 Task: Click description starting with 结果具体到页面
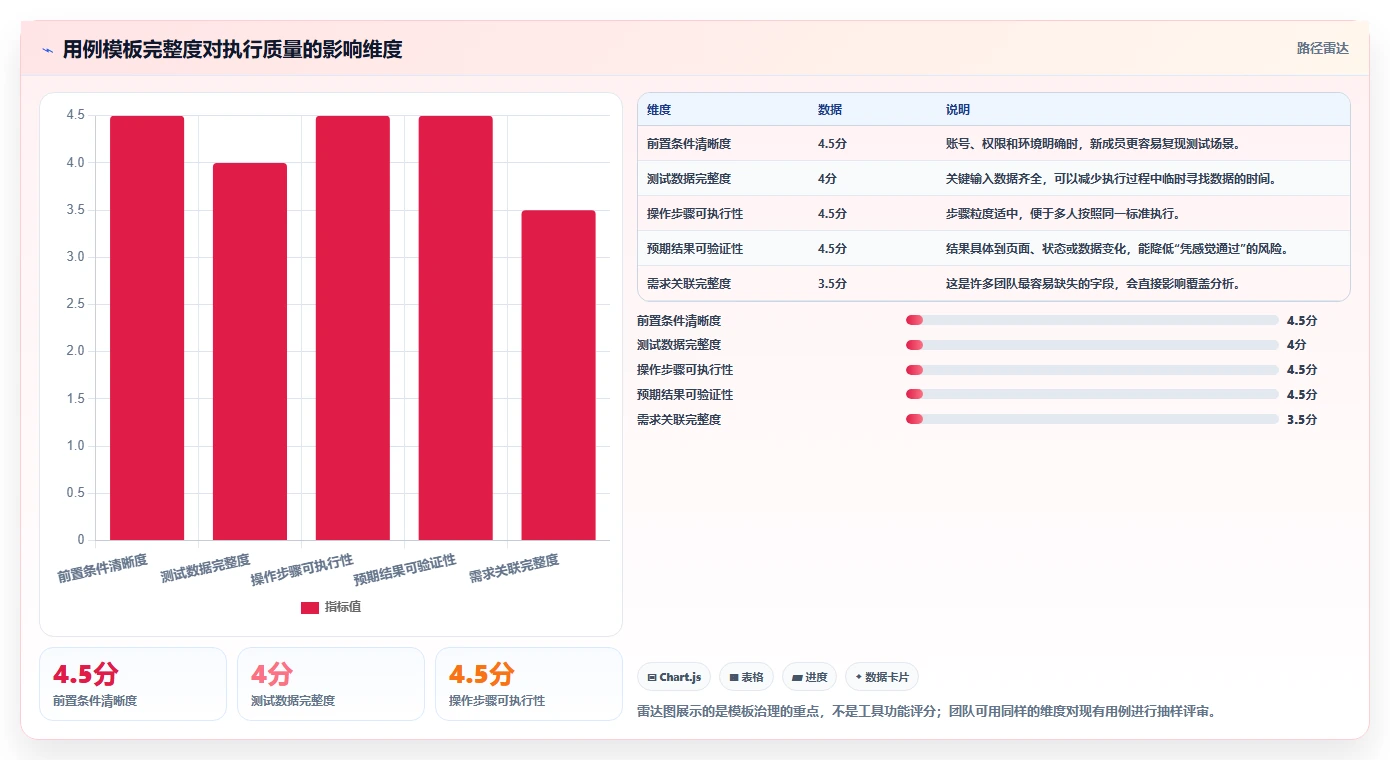click(x=1117, y=248)
